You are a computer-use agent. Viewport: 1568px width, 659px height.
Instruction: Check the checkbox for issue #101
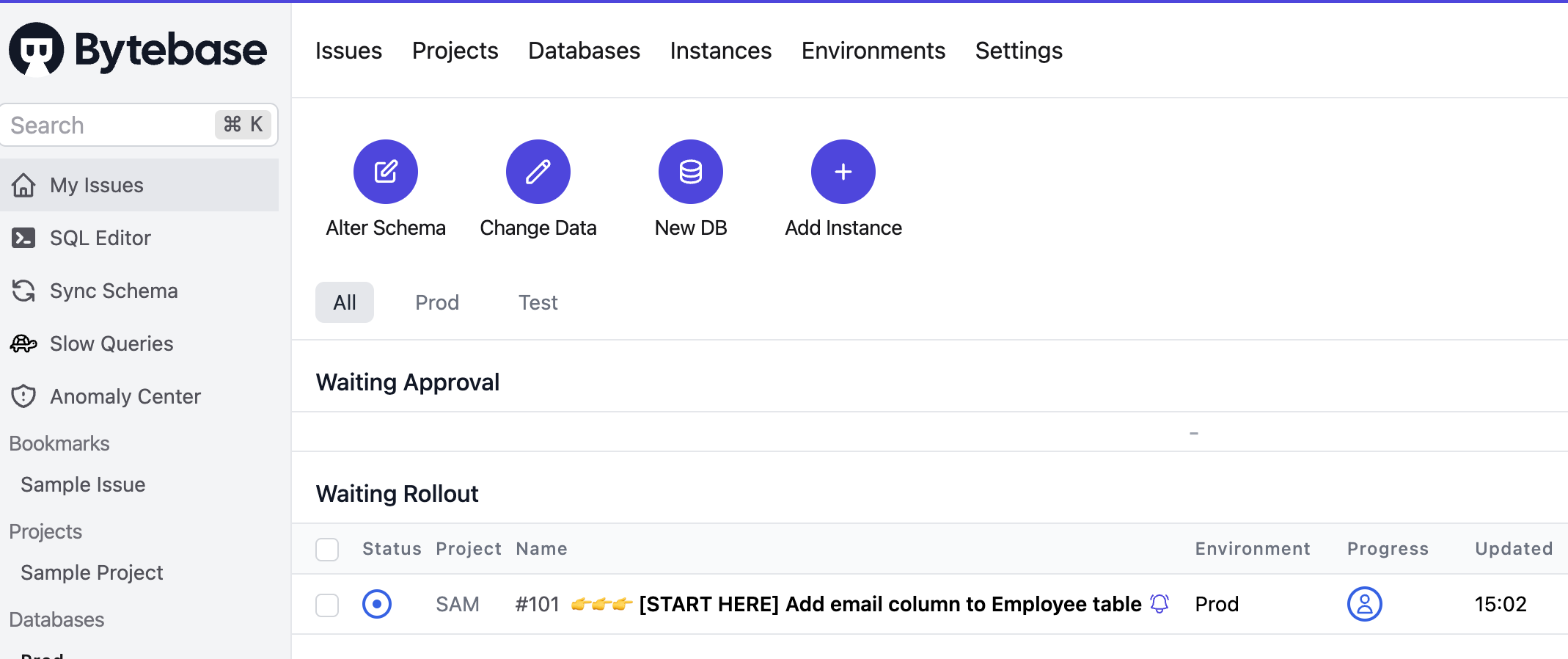(327, 605)
